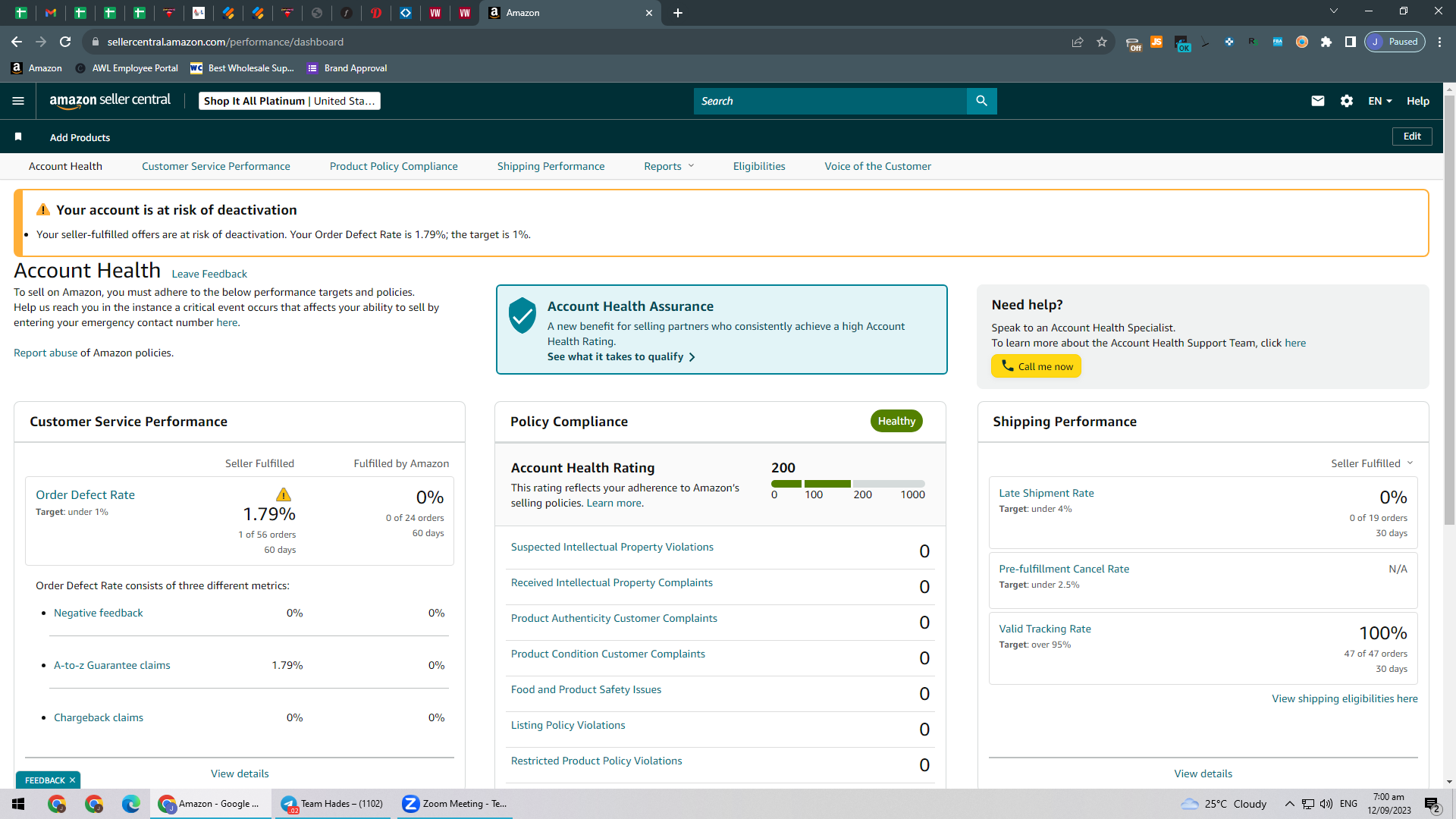Open the Order Defect Rate link
Viewport: 1456px width, 819px height.
coord(85,495)
